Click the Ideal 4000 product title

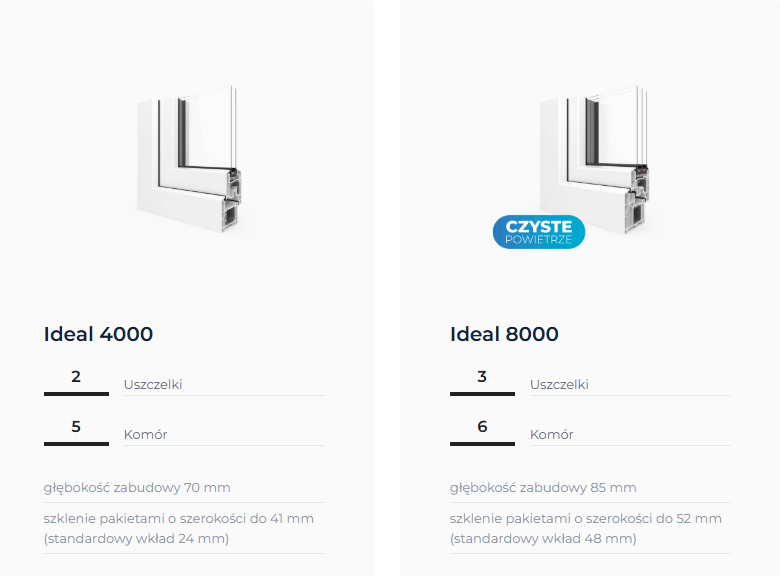(x=98, y=334)
